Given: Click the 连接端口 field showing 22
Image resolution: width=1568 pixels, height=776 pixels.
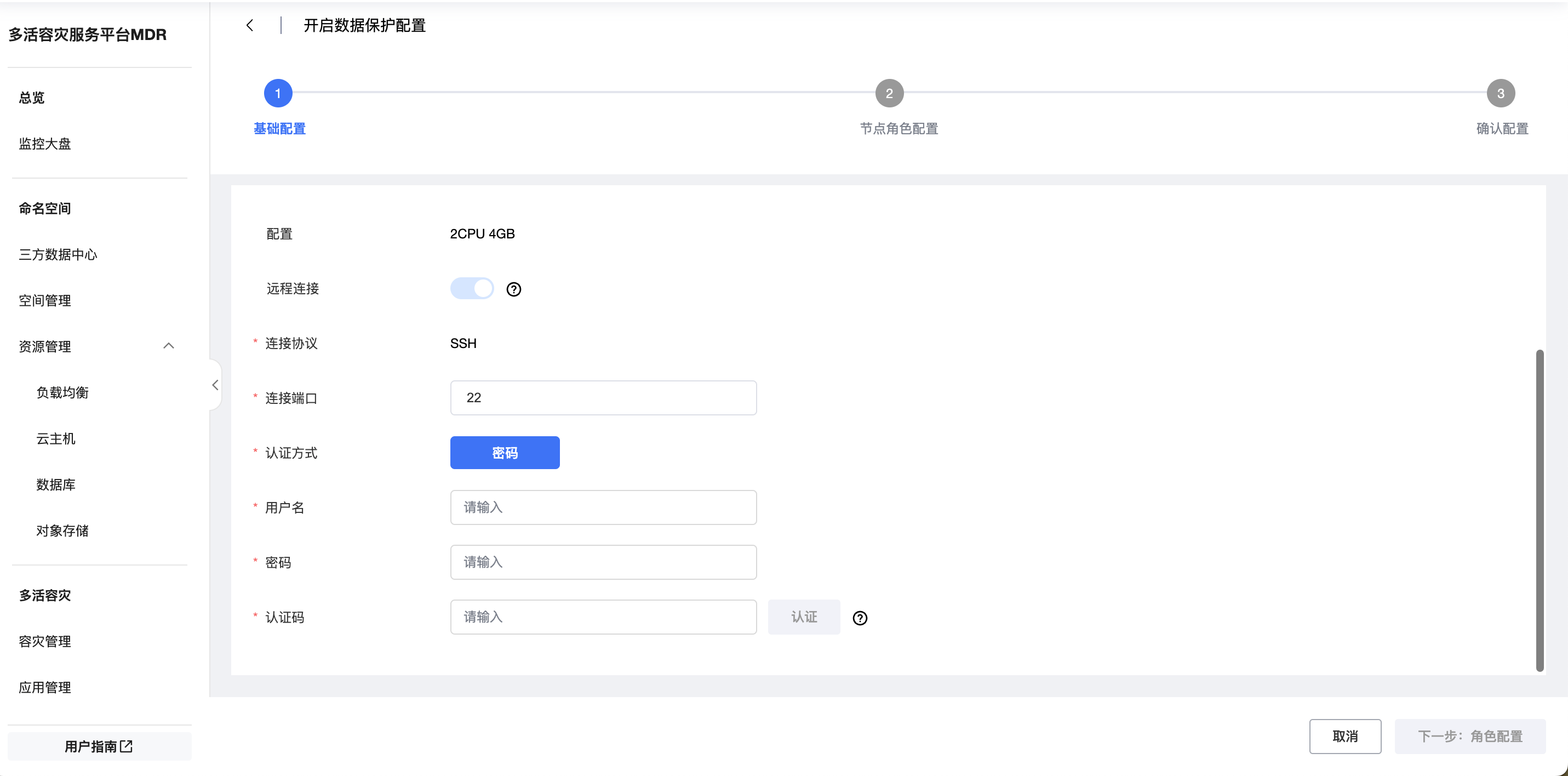Looking at the screenshot, I should pyautogui.click(x=603, y=398).
